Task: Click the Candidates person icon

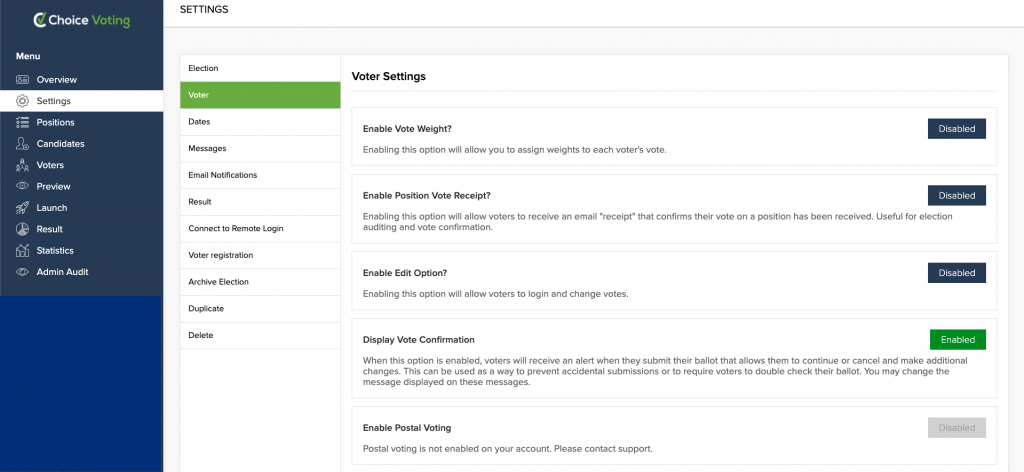Action: click(22, 144)
